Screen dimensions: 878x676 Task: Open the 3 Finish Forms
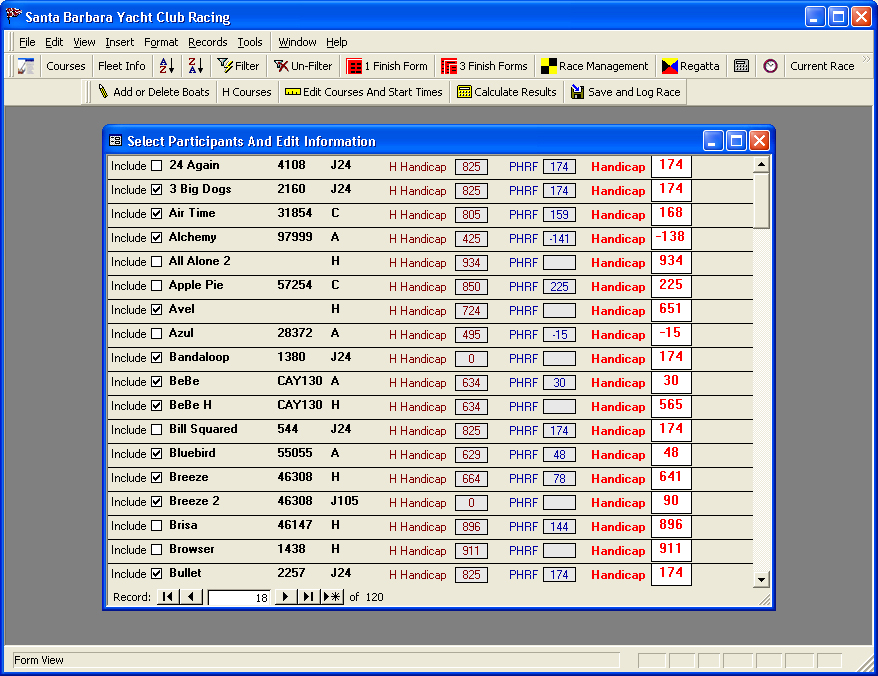[x=484, y=66]
